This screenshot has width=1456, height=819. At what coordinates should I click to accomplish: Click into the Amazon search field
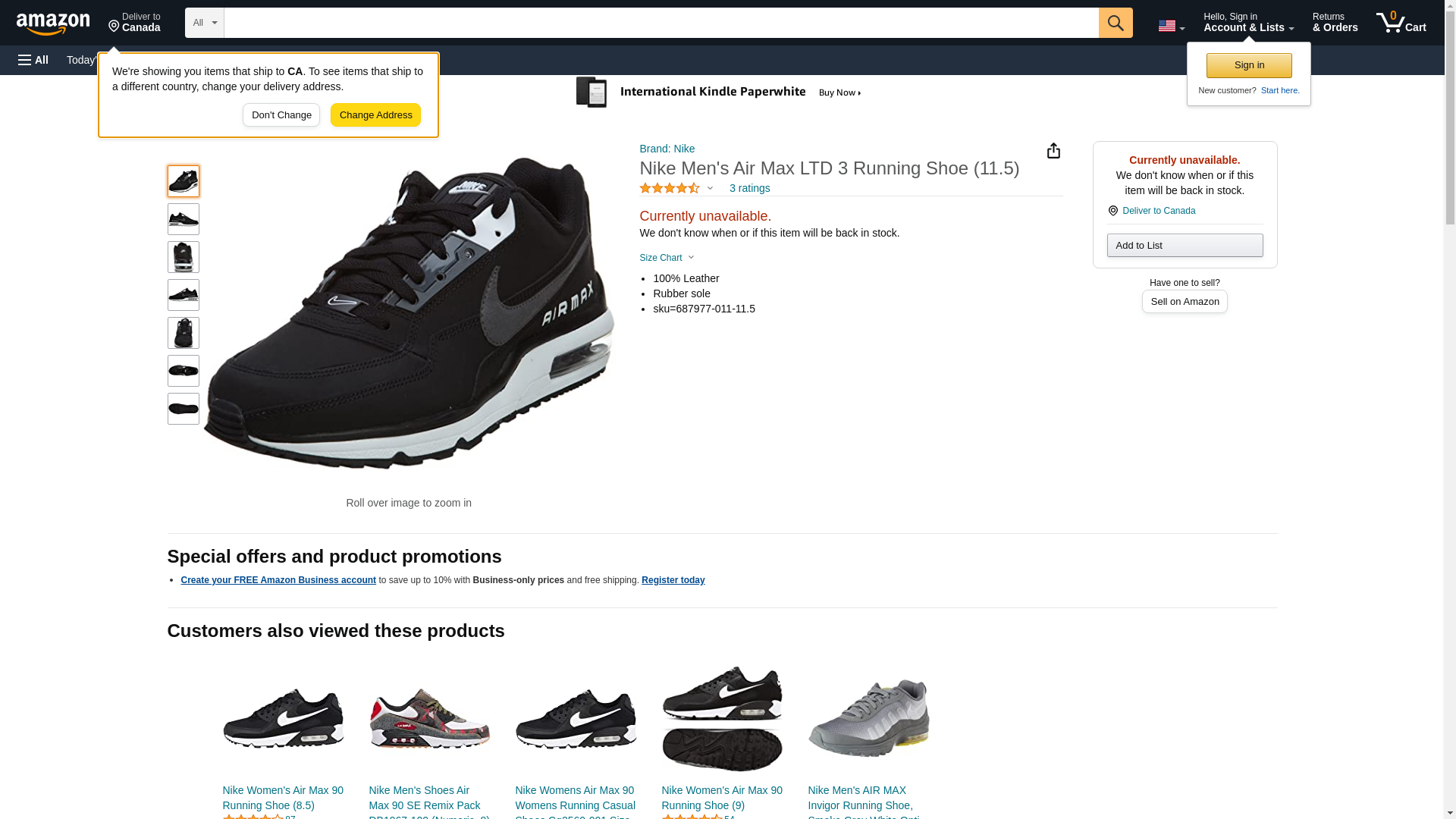660,23
